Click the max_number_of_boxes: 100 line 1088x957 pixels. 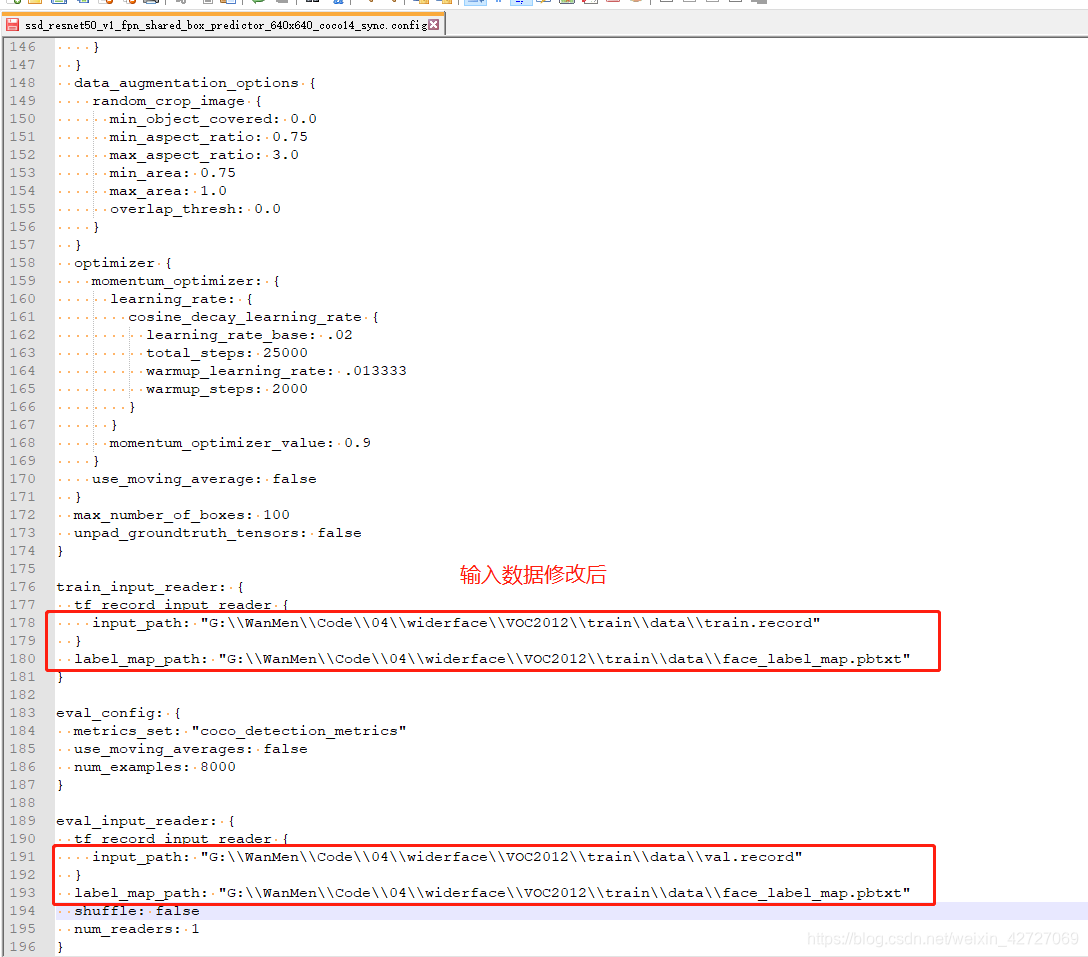[182, 516]
